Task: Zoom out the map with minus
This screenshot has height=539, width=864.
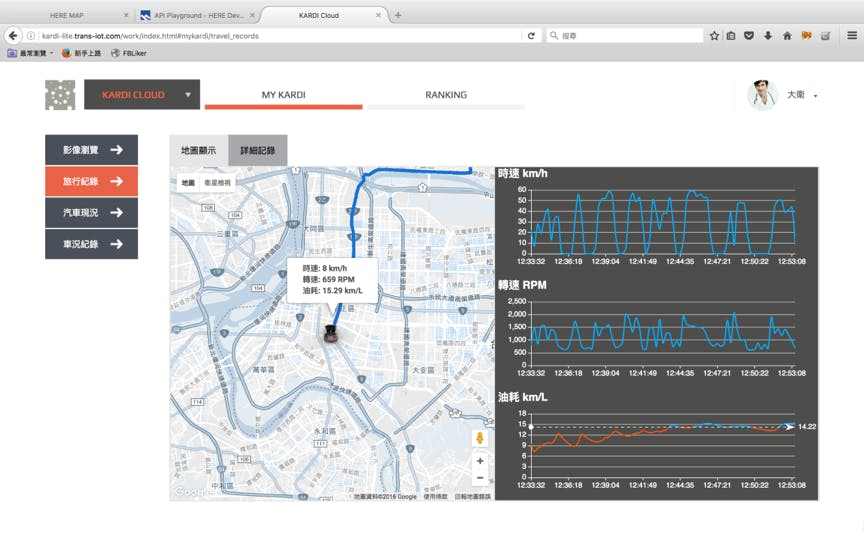Action: point(480,478)
